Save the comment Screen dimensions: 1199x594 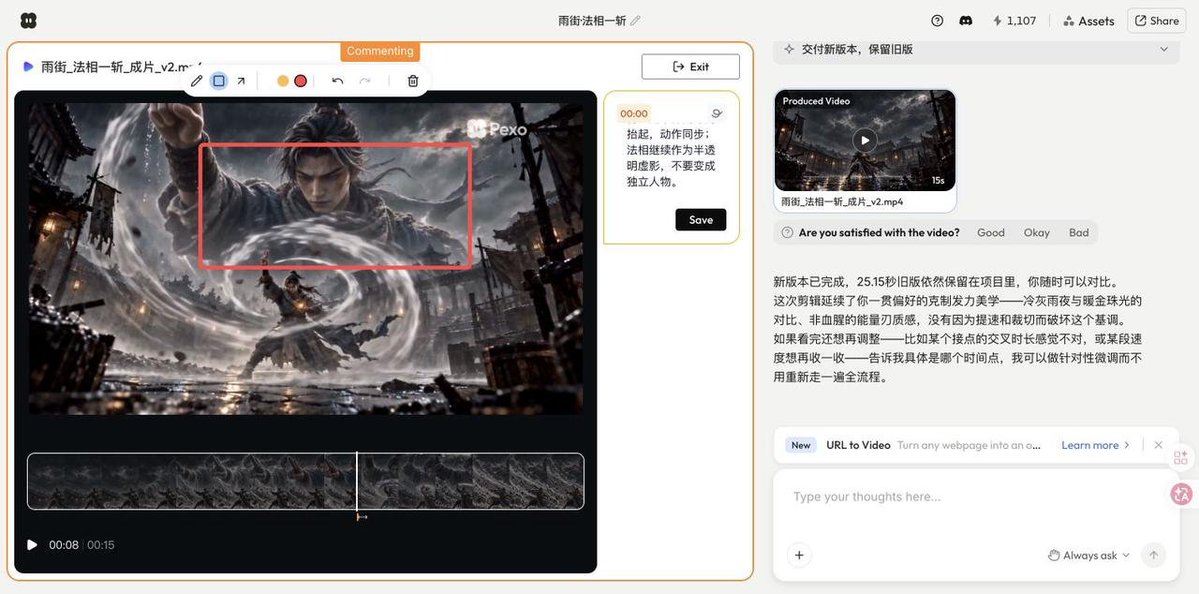tap(700, 219)
